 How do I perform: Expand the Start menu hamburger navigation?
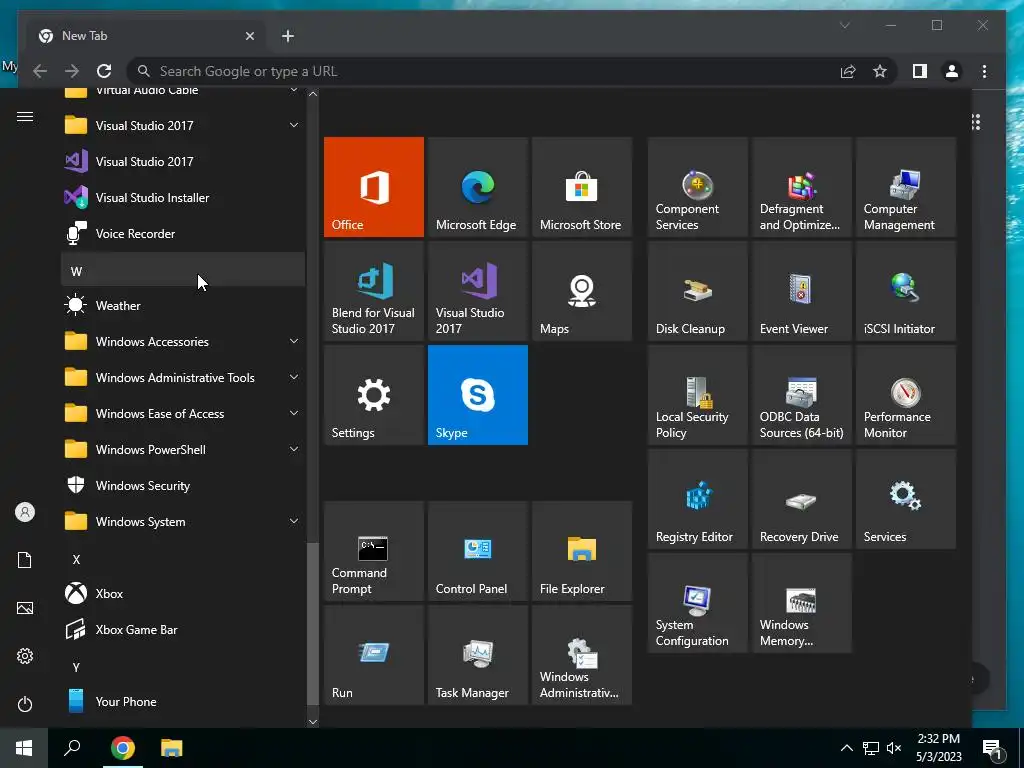pyautogui.click(x=25, y=117)
